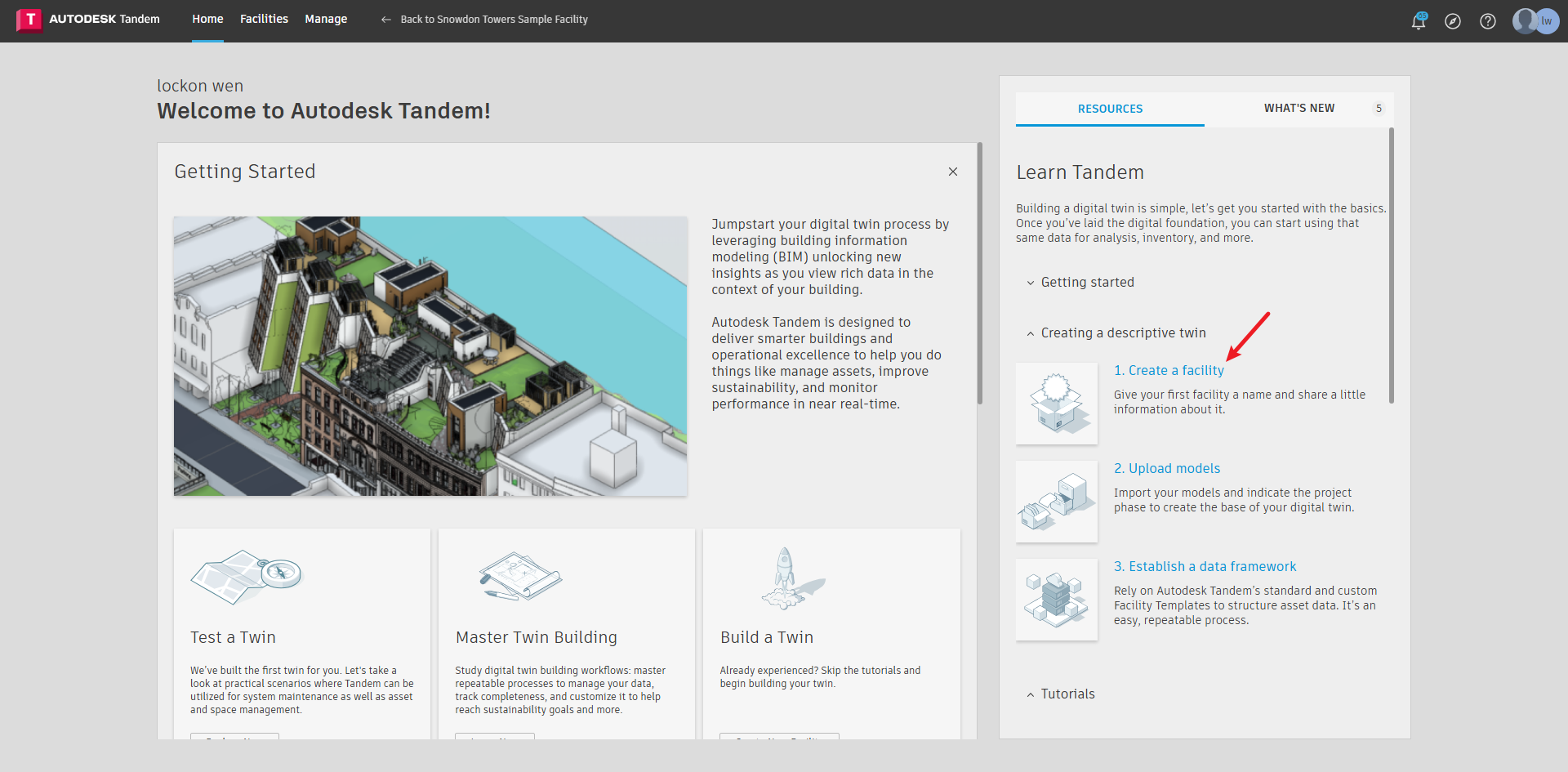Click the Resources panel scrollbar

1392,266
